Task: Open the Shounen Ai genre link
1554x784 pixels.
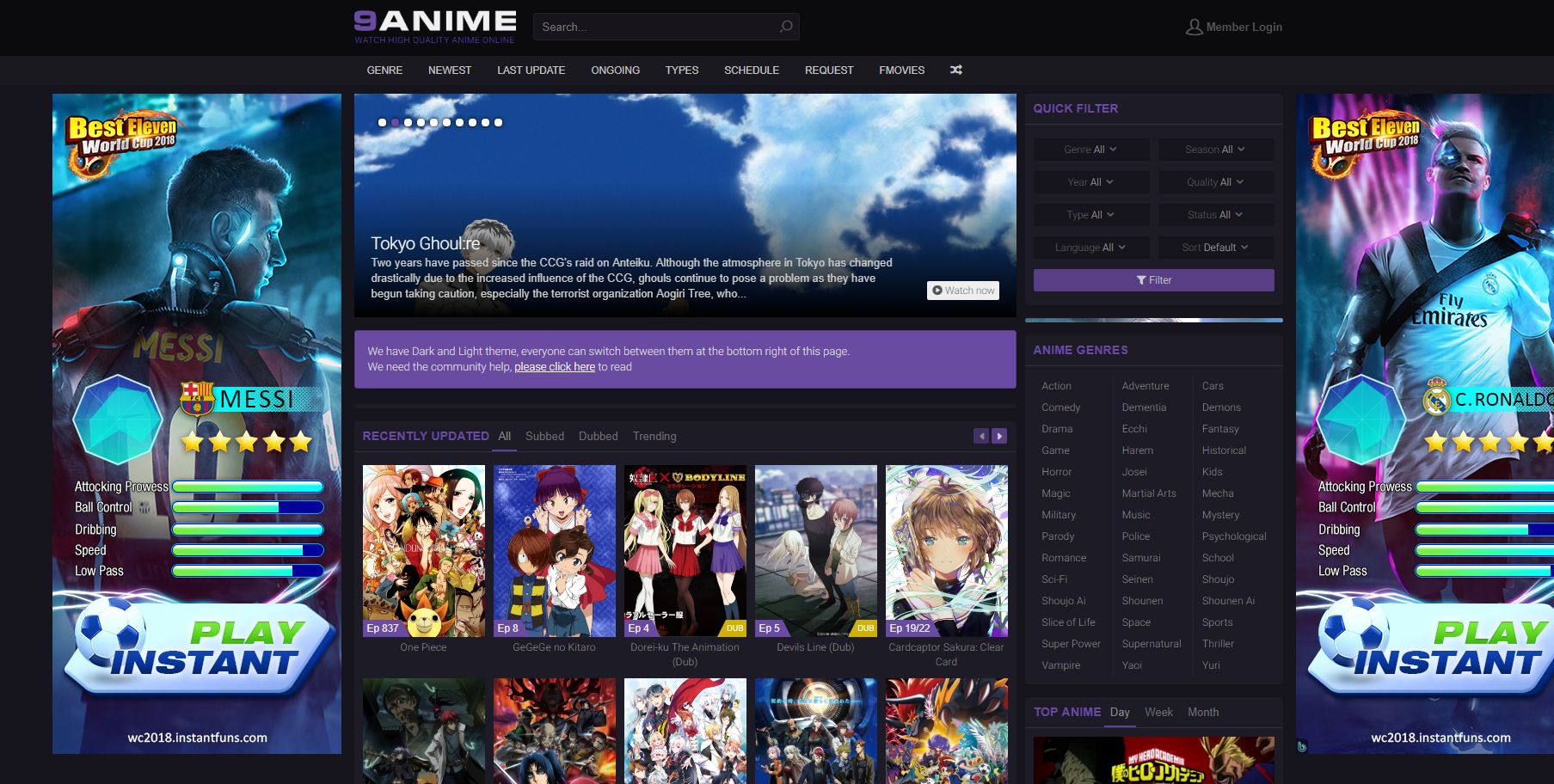Action: [1228, 601]
